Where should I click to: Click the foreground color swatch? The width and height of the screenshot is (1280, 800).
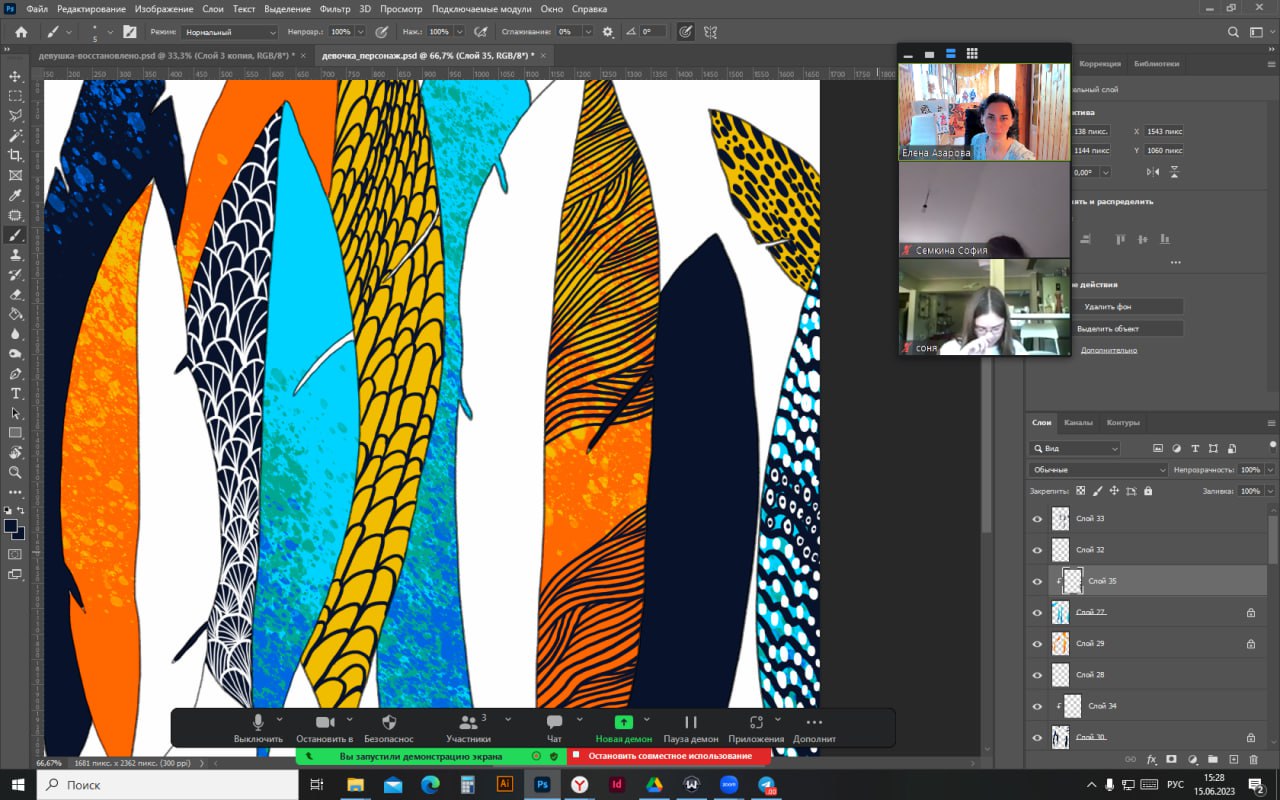click(x=10, y=526)
